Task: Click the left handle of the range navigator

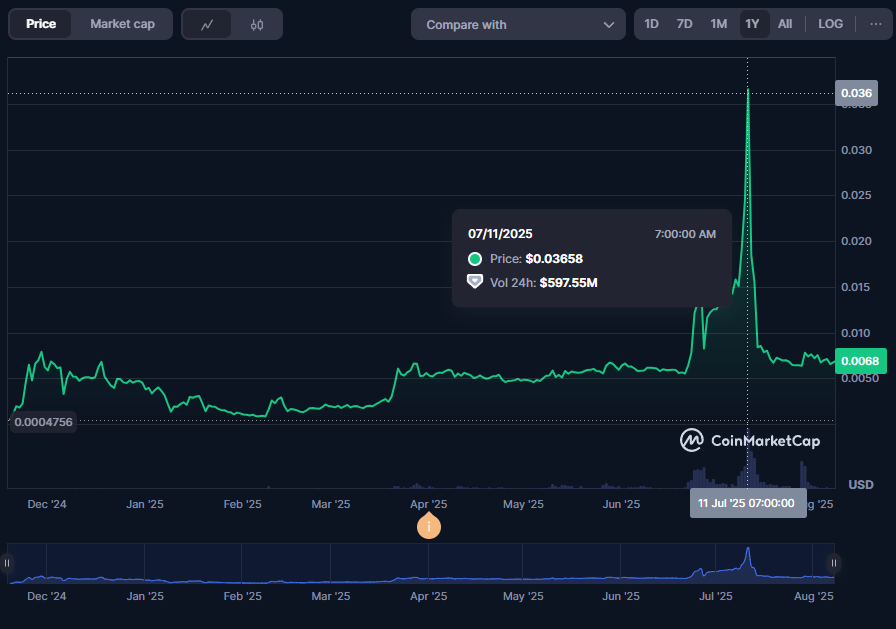Action: (x=8, y=563)
